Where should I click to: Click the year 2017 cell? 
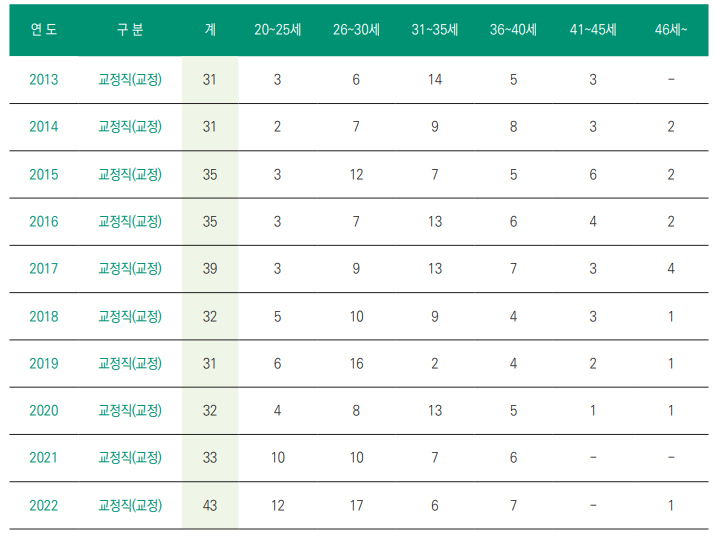pyautogui.click(x=44, y=269)
